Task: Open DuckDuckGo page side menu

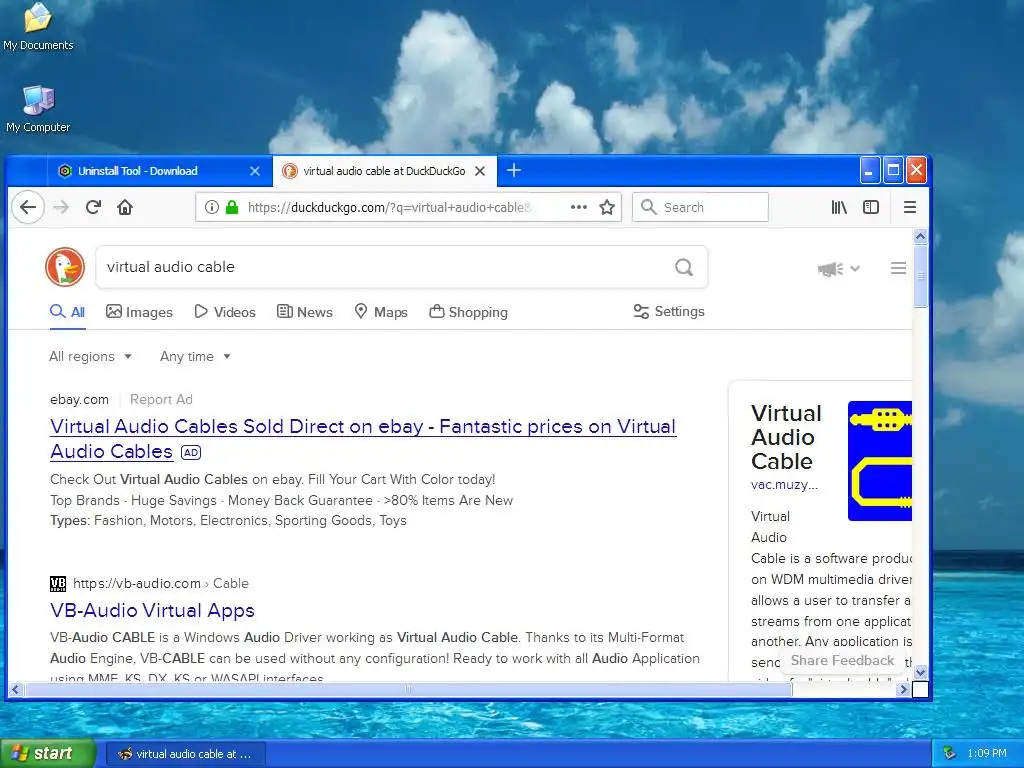Action: [x=898, y=268]
